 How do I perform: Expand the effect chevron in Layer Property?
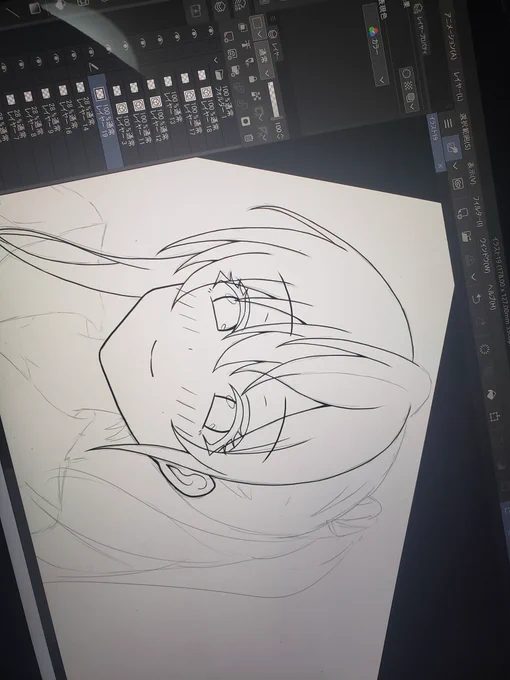[x=412, y=106]
